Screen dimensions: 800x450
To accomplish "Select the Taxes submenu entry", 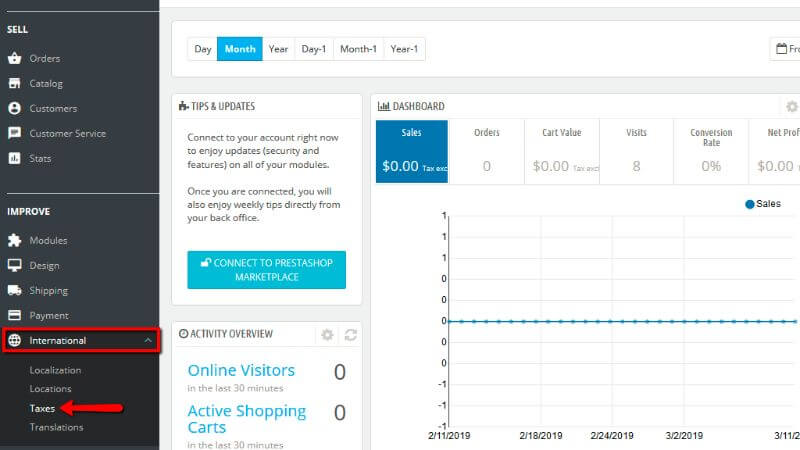I will click(x=42, y=408).
